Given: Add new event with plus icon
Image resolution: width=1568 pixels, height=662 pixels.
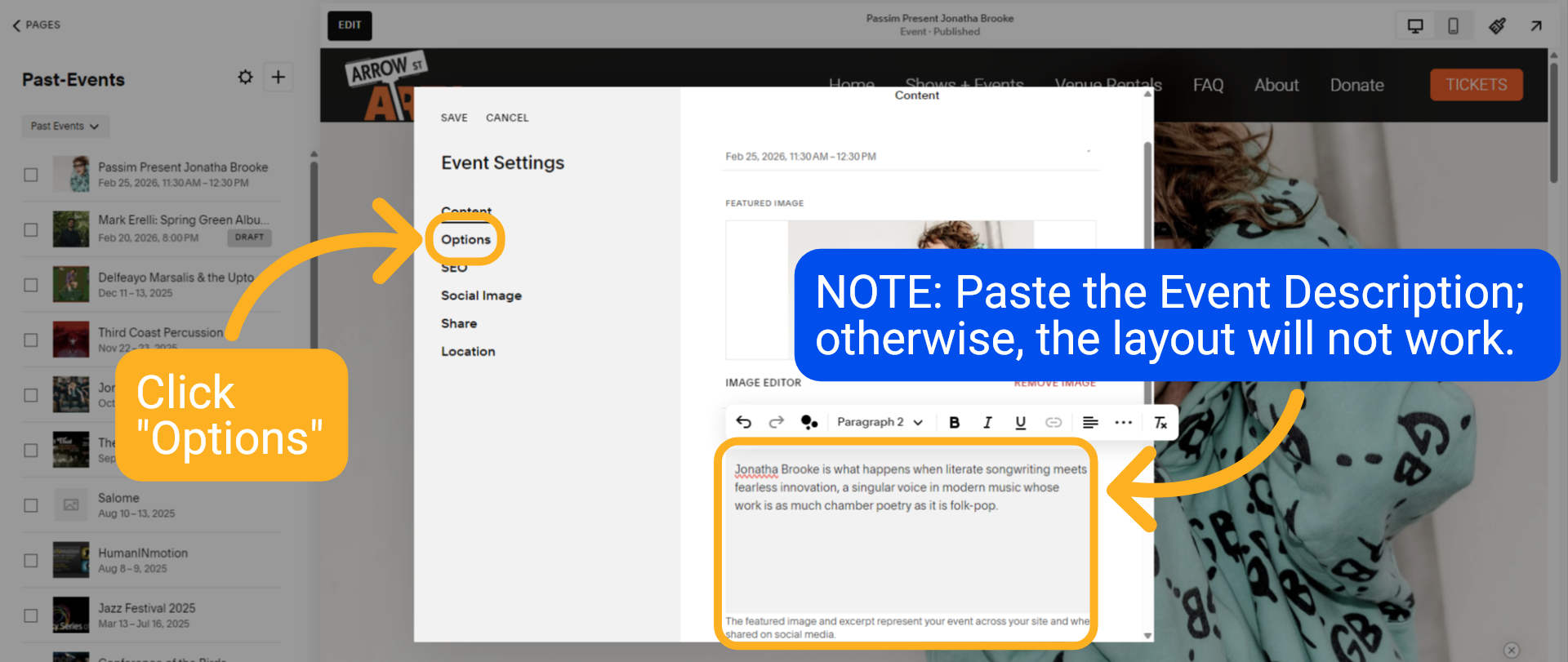Looking at the screenshot, I should tap(278, 77).
